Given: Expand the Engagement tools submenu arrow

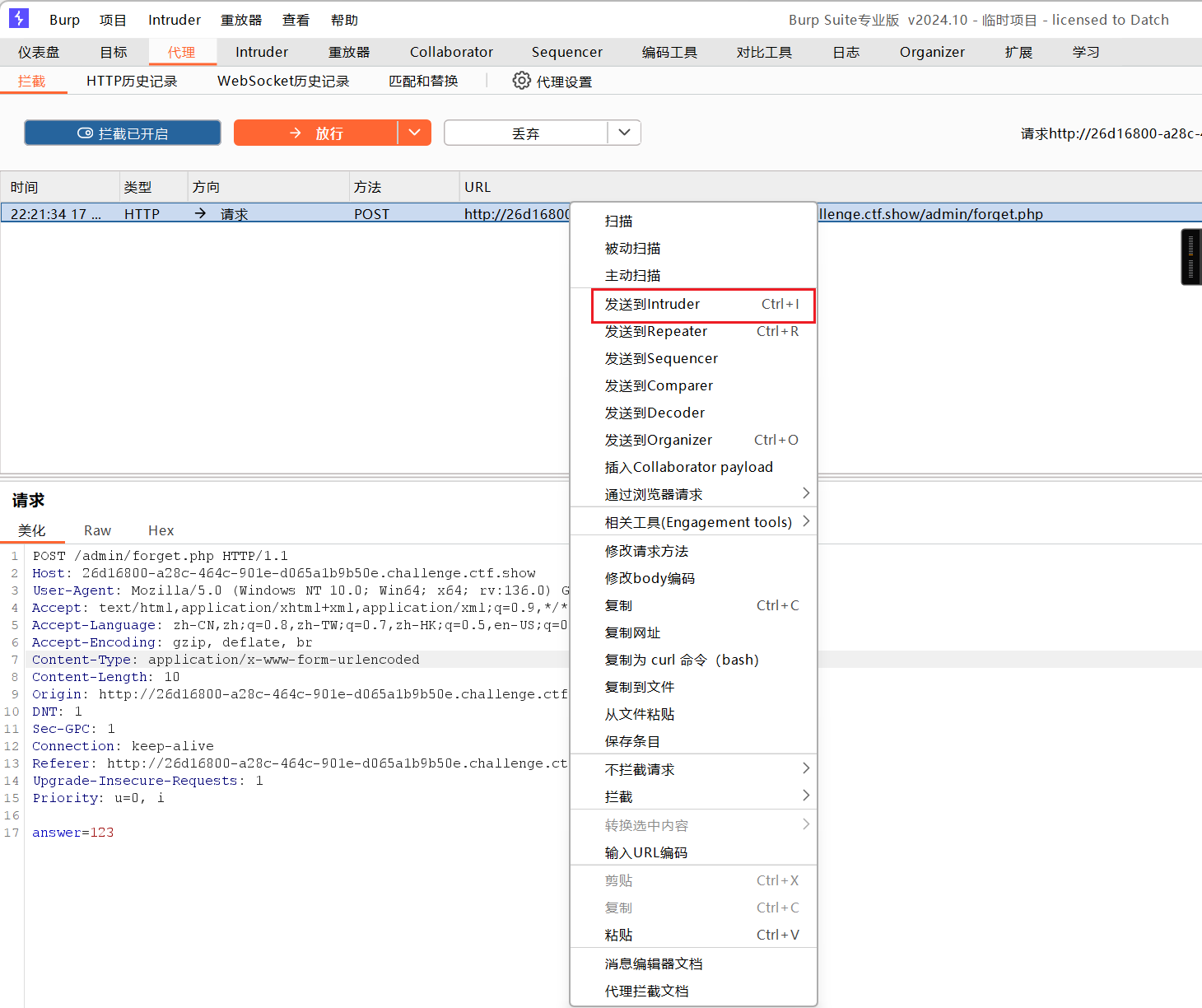Looking at the screenshot, I should [806, 521].
